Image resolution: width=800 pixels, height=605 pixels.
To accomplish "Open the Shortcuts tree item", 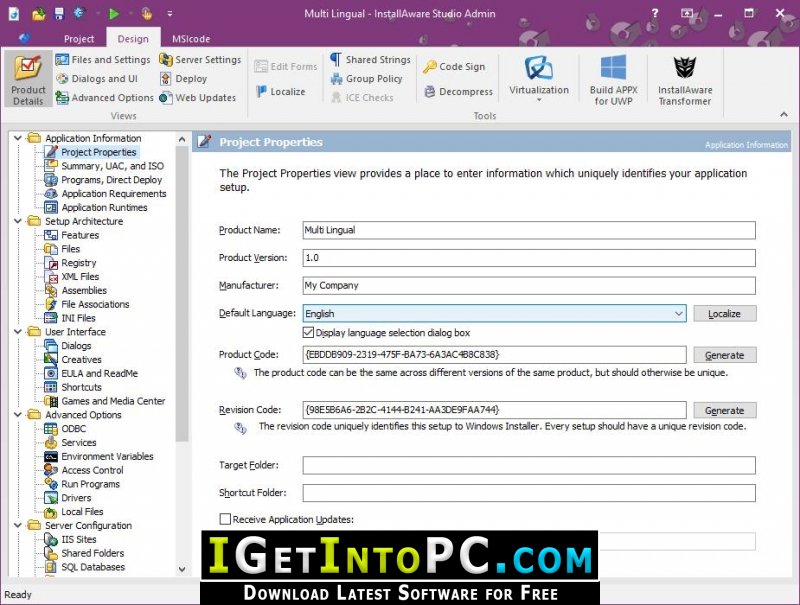I will click(x=73, y=387).
